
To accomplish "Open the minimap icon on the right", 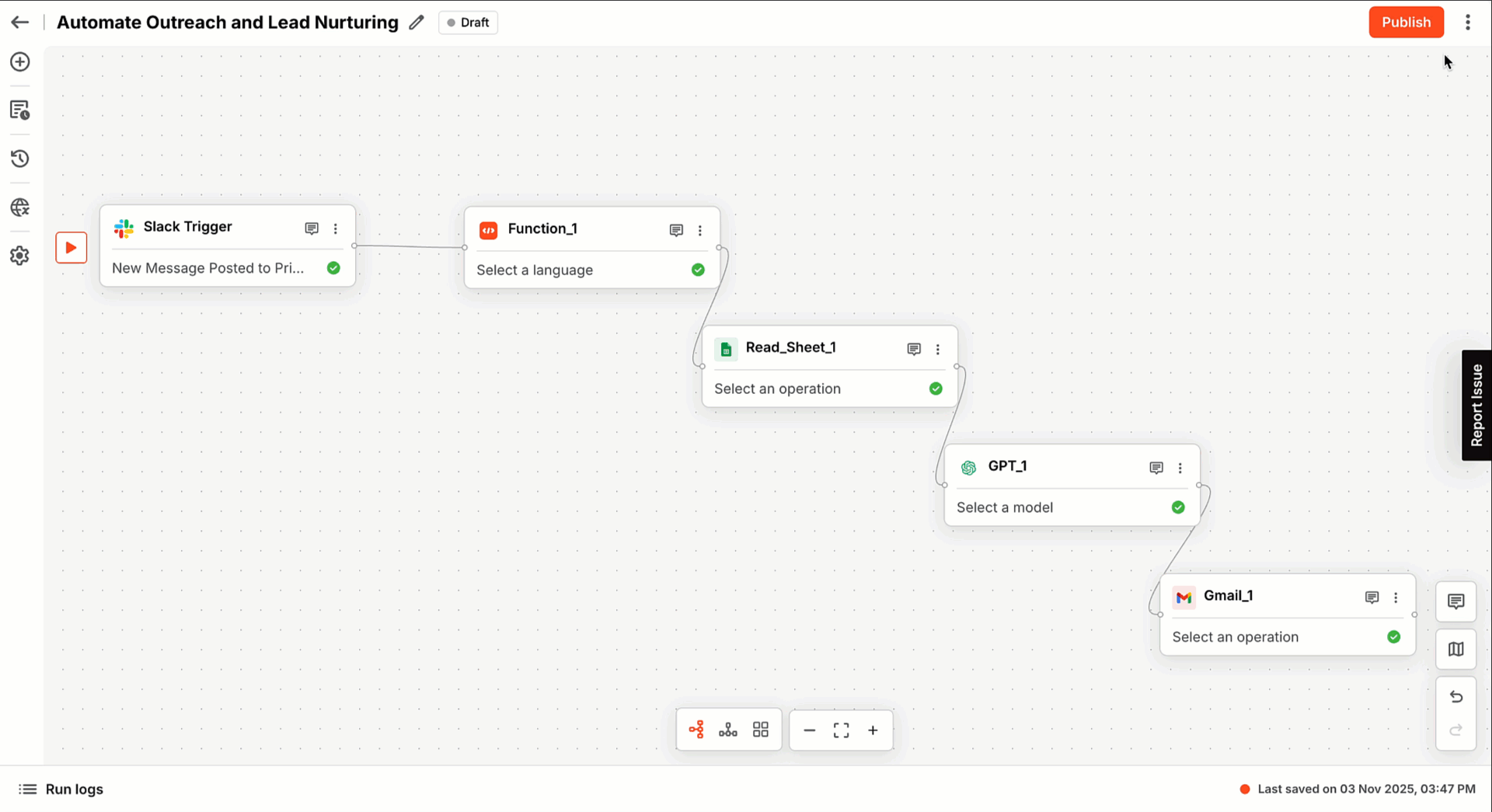I will click(x=1456, y=649).
